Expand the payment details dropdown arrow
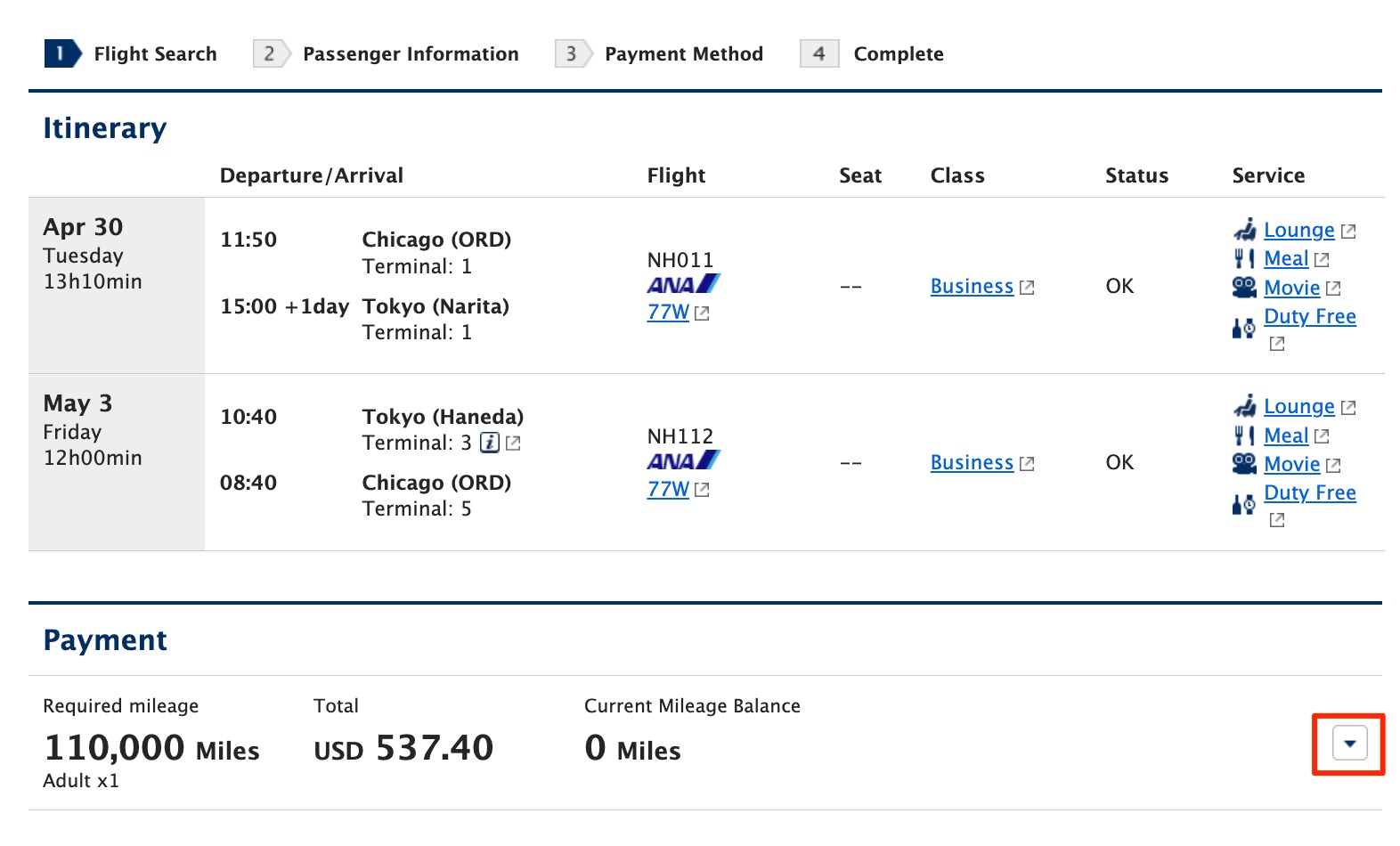The width and height of the screenshot is (1400, 846). (1349, 744)
